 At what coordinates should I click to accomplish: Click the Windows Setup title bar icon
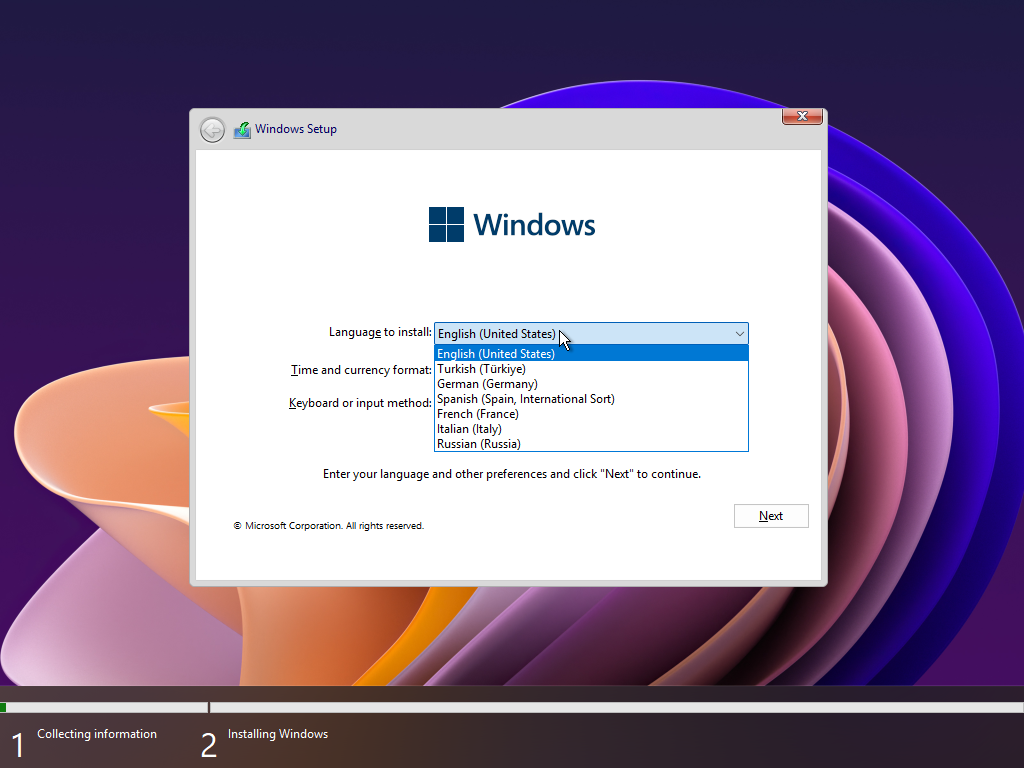click(x=242, y=130)
